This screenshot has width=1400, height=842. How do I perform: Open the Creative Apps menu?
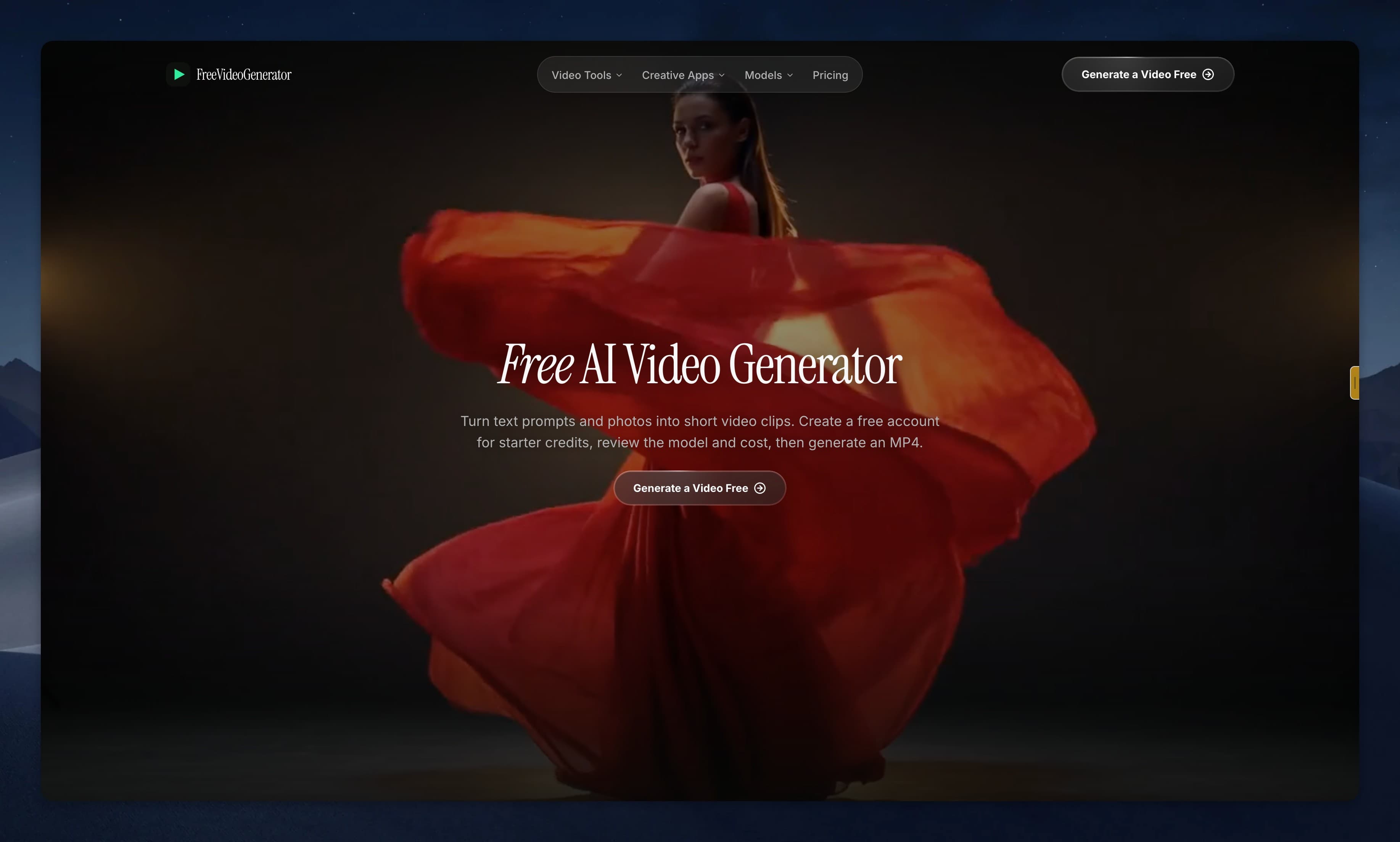click(x=683, y=75)
